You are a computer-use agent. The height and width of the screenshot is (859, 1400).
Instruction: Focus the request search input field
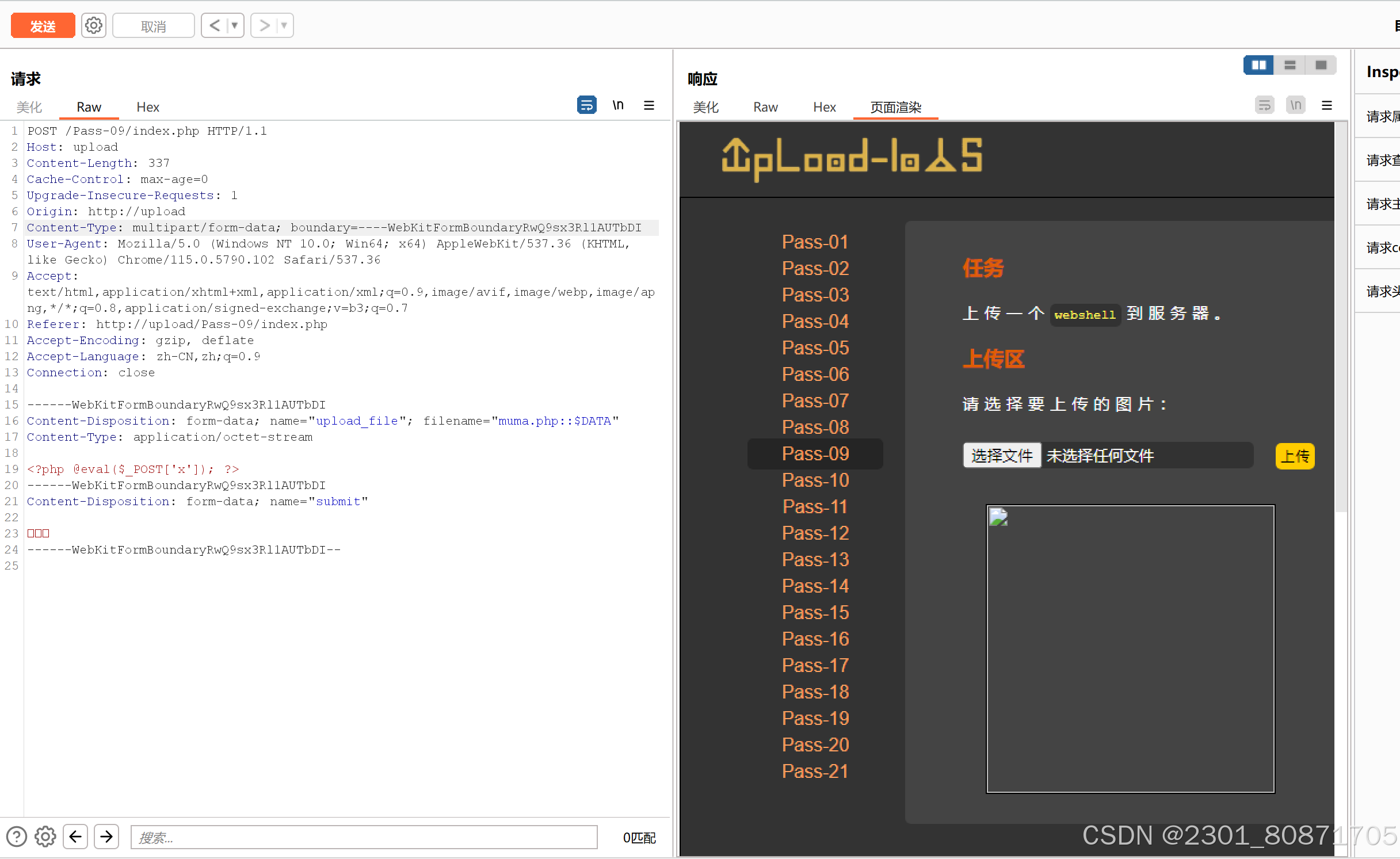(364, 837)
